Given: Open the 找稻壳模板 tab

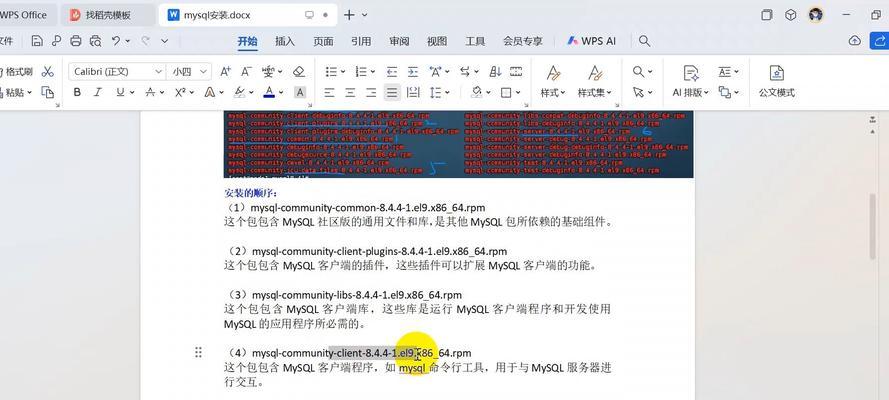Looking at the screenshot, I should pos(108,15).
